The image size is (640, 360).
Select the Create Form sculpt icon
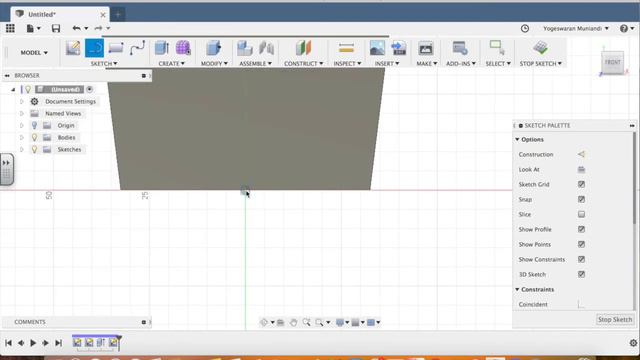click(183, 48)
